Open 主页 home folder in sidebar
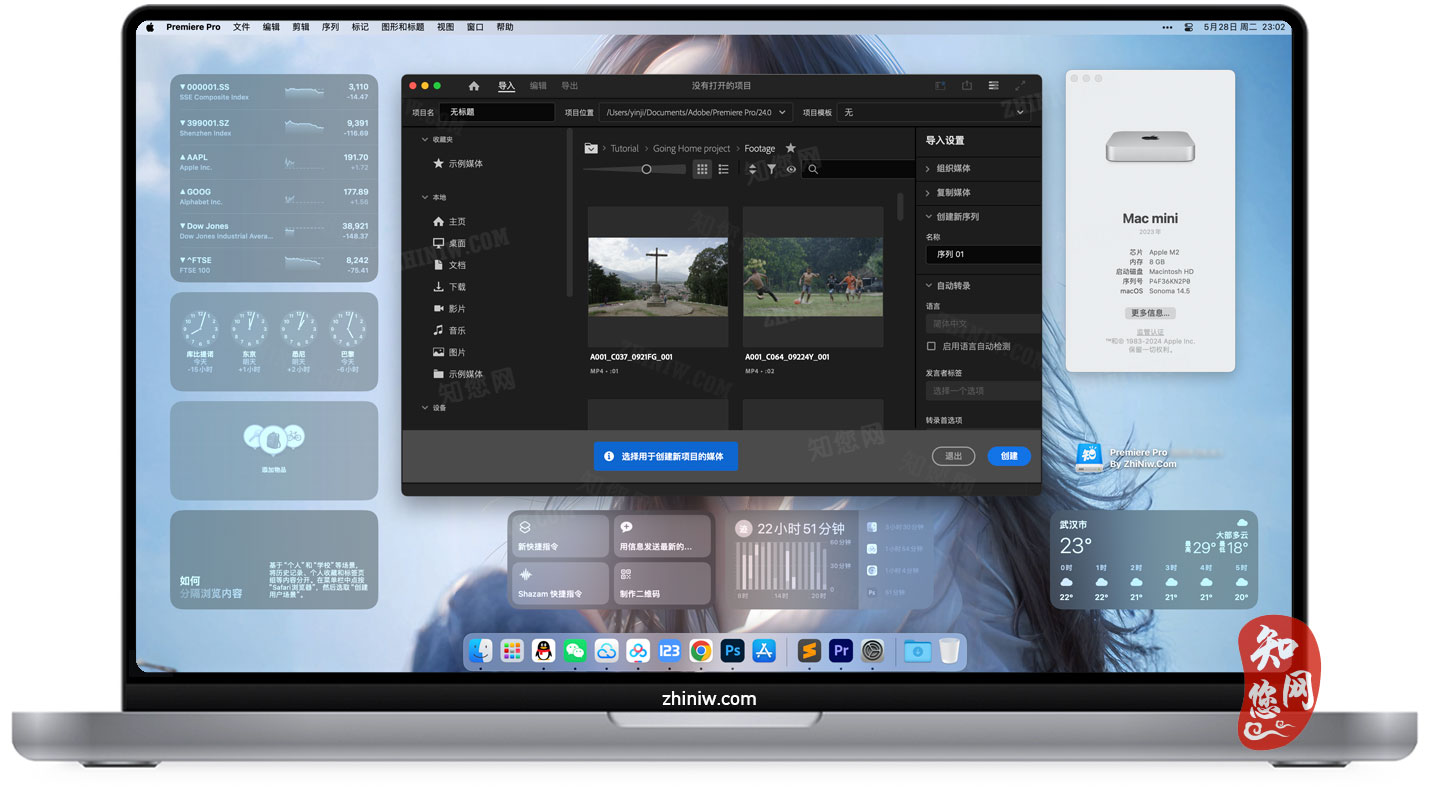 [449, 222]
